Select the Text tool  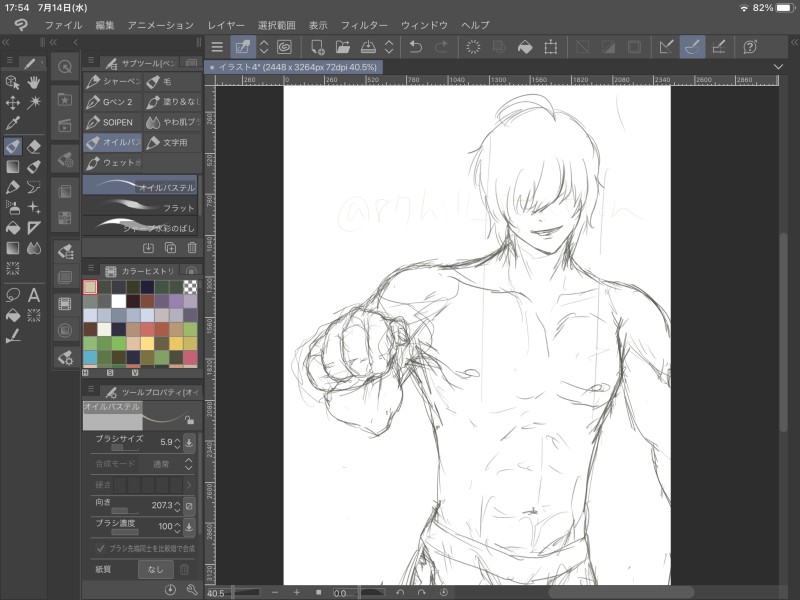(x=34, y=295)
